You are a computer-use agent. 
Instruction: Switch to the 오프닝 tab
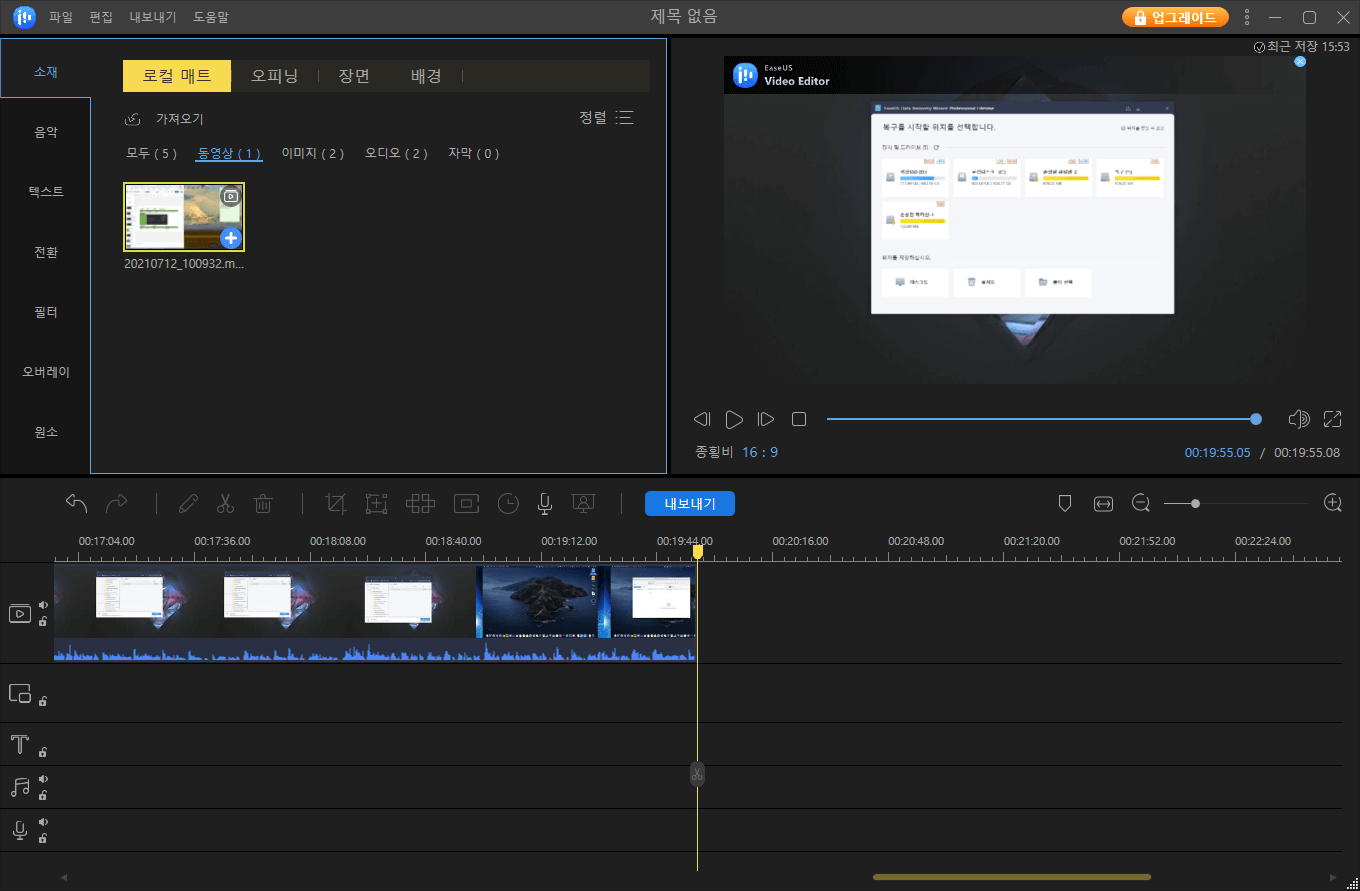274,76
